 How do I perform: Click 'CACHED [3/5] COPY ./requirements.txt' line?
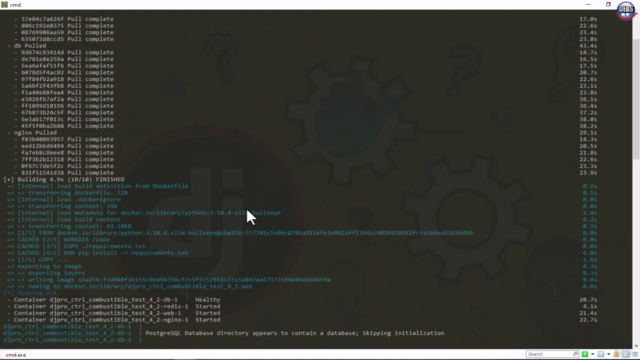(80, 246)
